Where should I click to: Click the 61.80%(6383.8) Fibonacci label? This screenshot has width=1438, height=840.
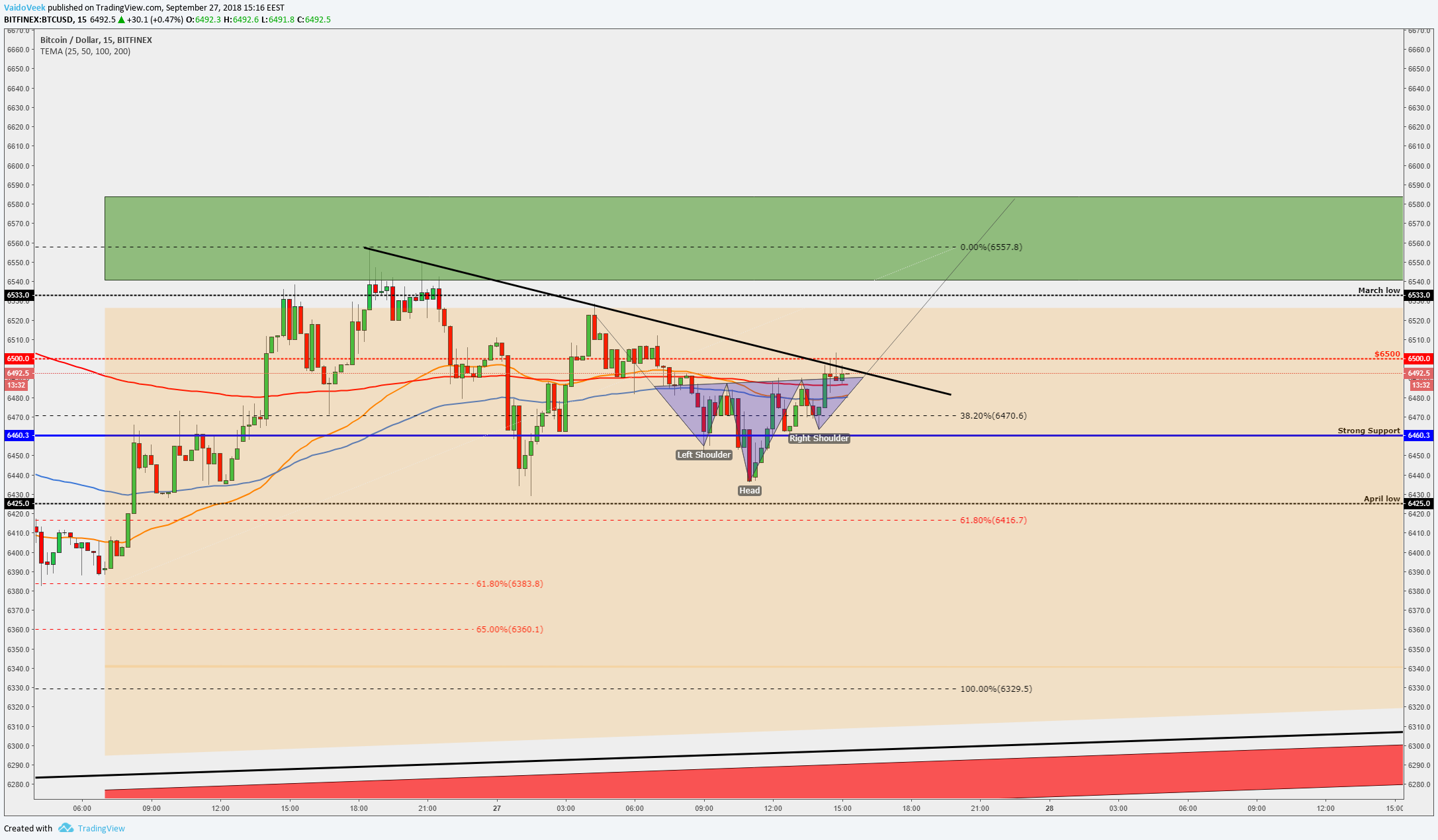(510, 583)
